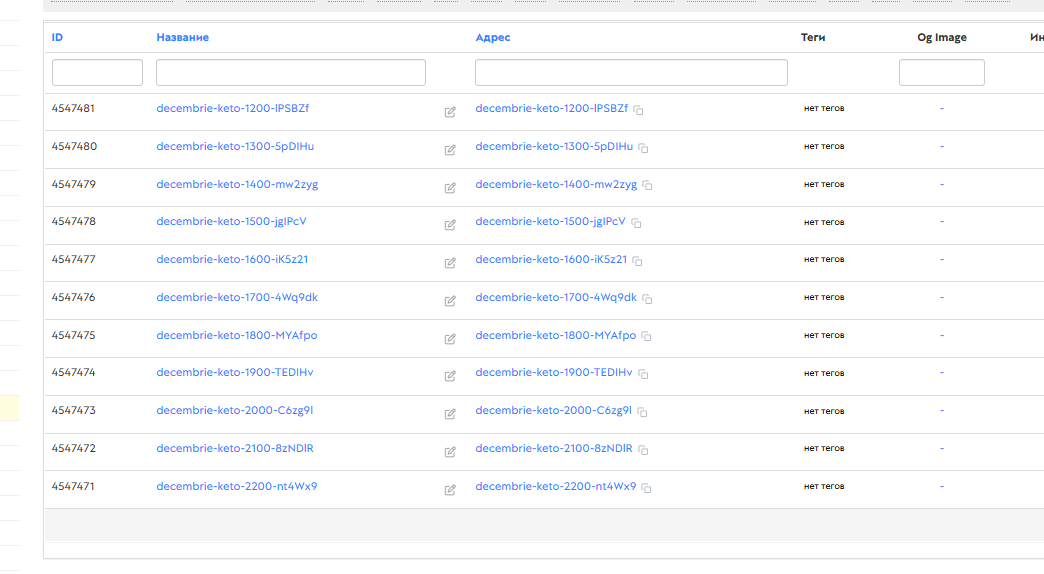Click the Адрес filter input box

[x=631, y=73]
